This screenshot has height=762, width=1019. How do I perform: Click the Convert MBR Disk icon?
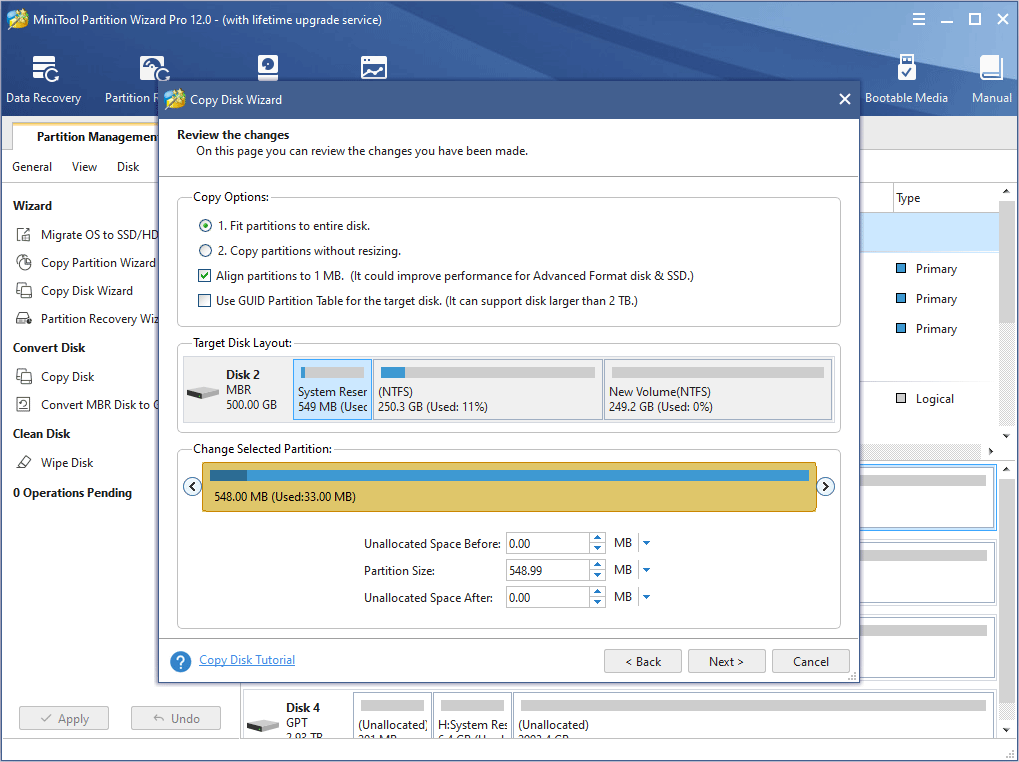(23, 405)
